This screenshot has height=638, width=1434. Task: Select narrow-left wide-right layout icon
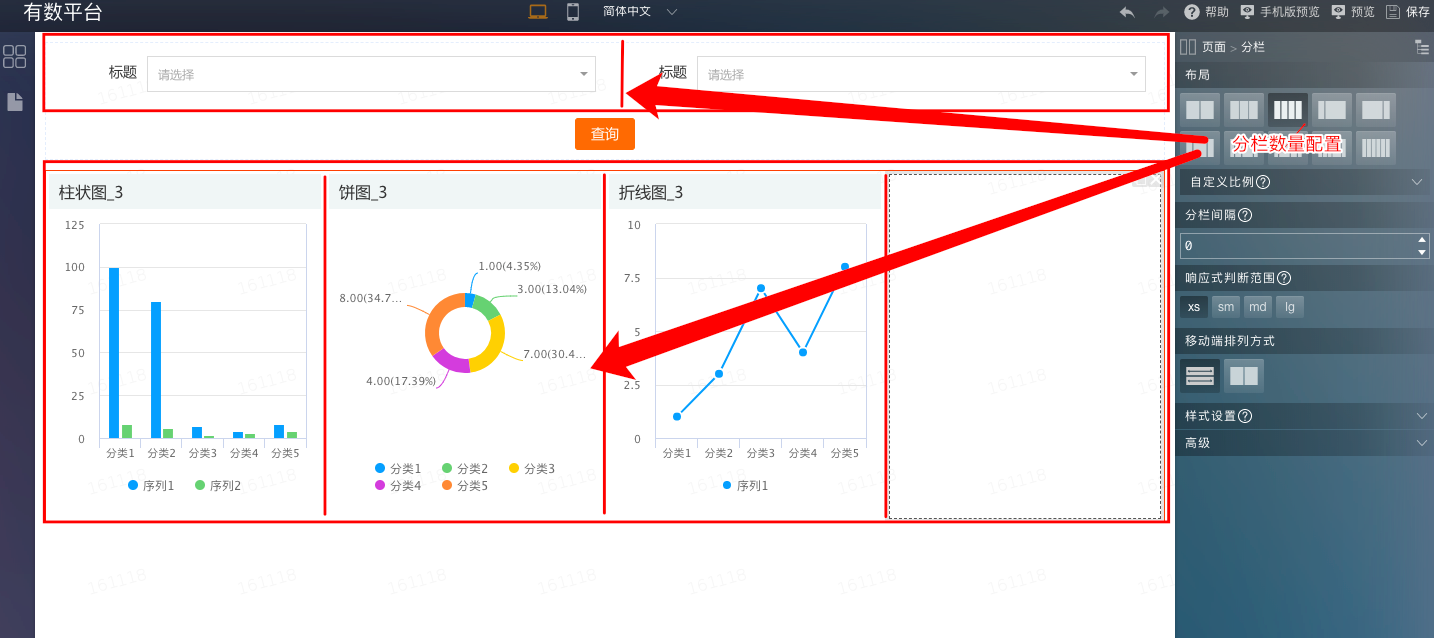[1332, 110]
